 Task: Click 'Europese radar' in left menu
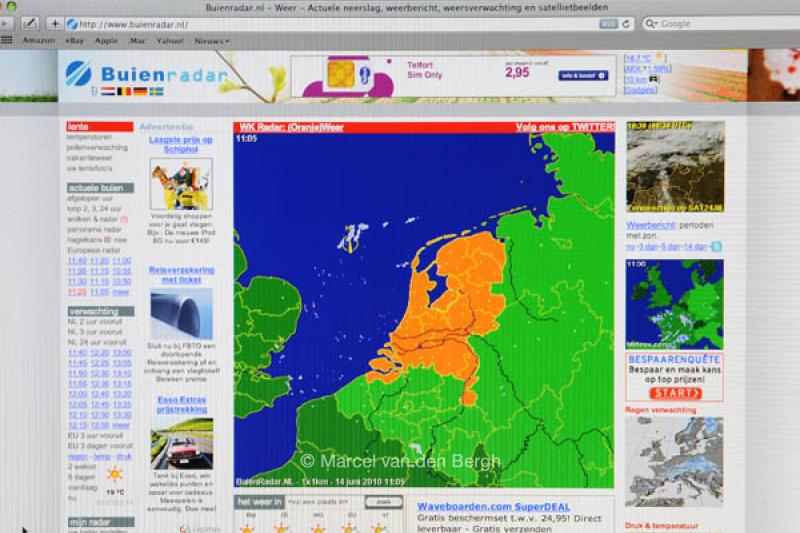[93, 250]
